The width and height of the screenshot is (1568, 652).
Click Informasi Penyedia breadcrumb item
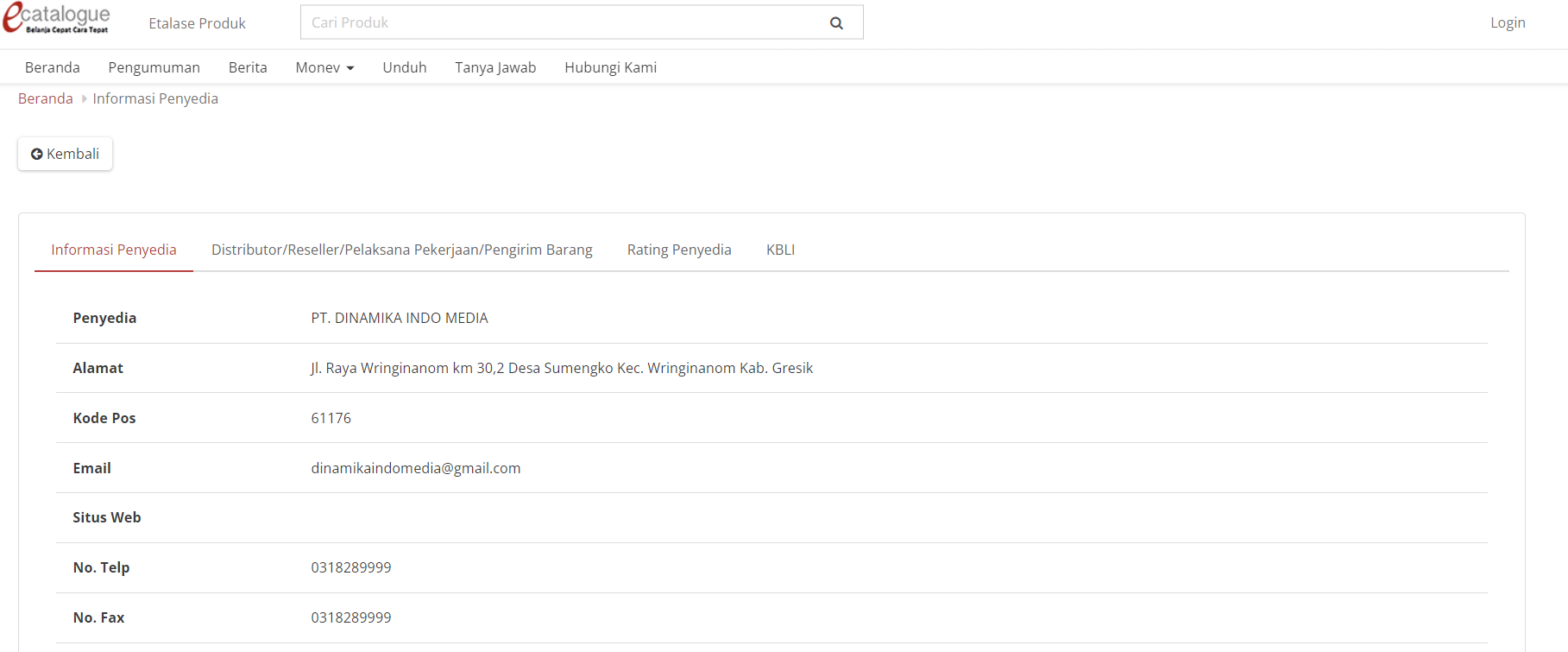[x=155, y=98]
